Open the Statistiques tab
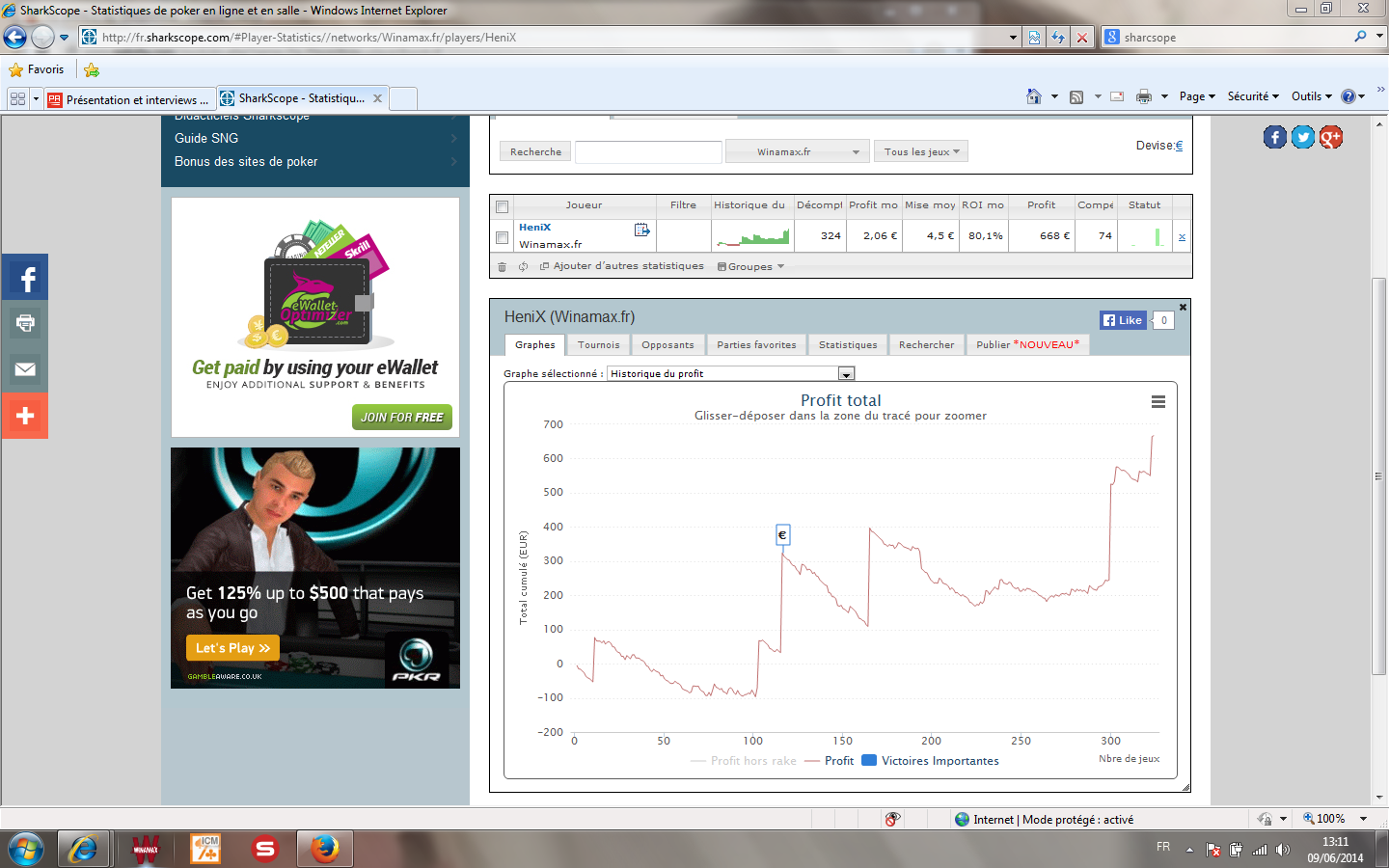Viewport: 1389px width, 868px height. 847,345
